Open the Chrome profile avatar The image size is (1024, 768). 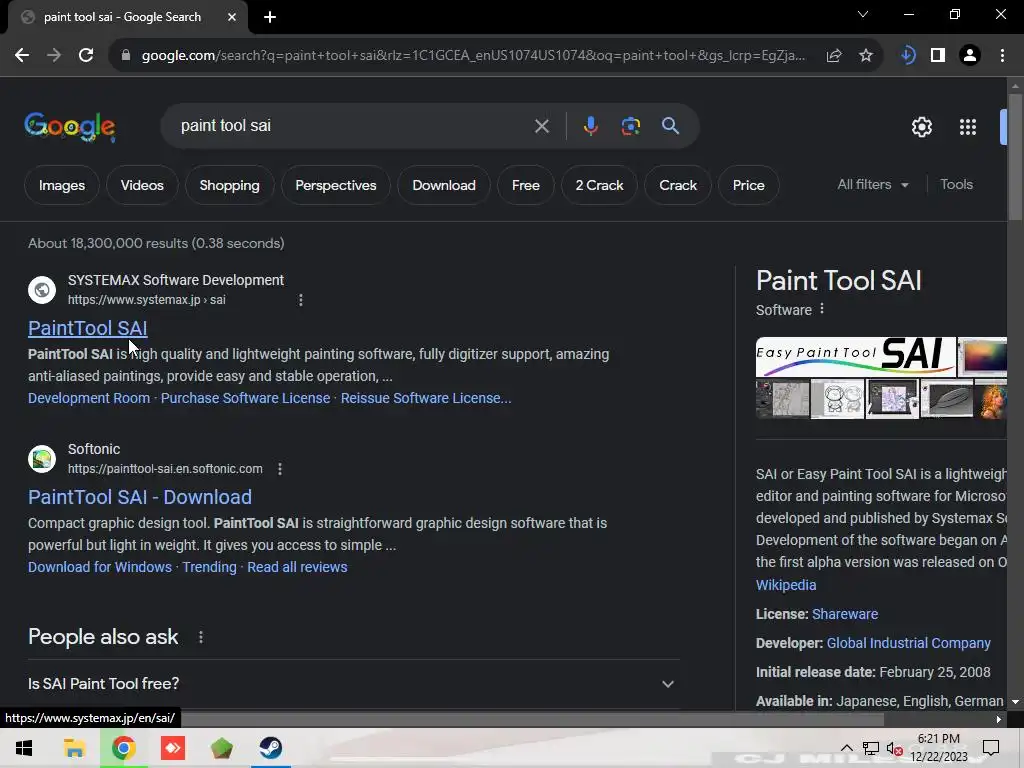[970, 56]
